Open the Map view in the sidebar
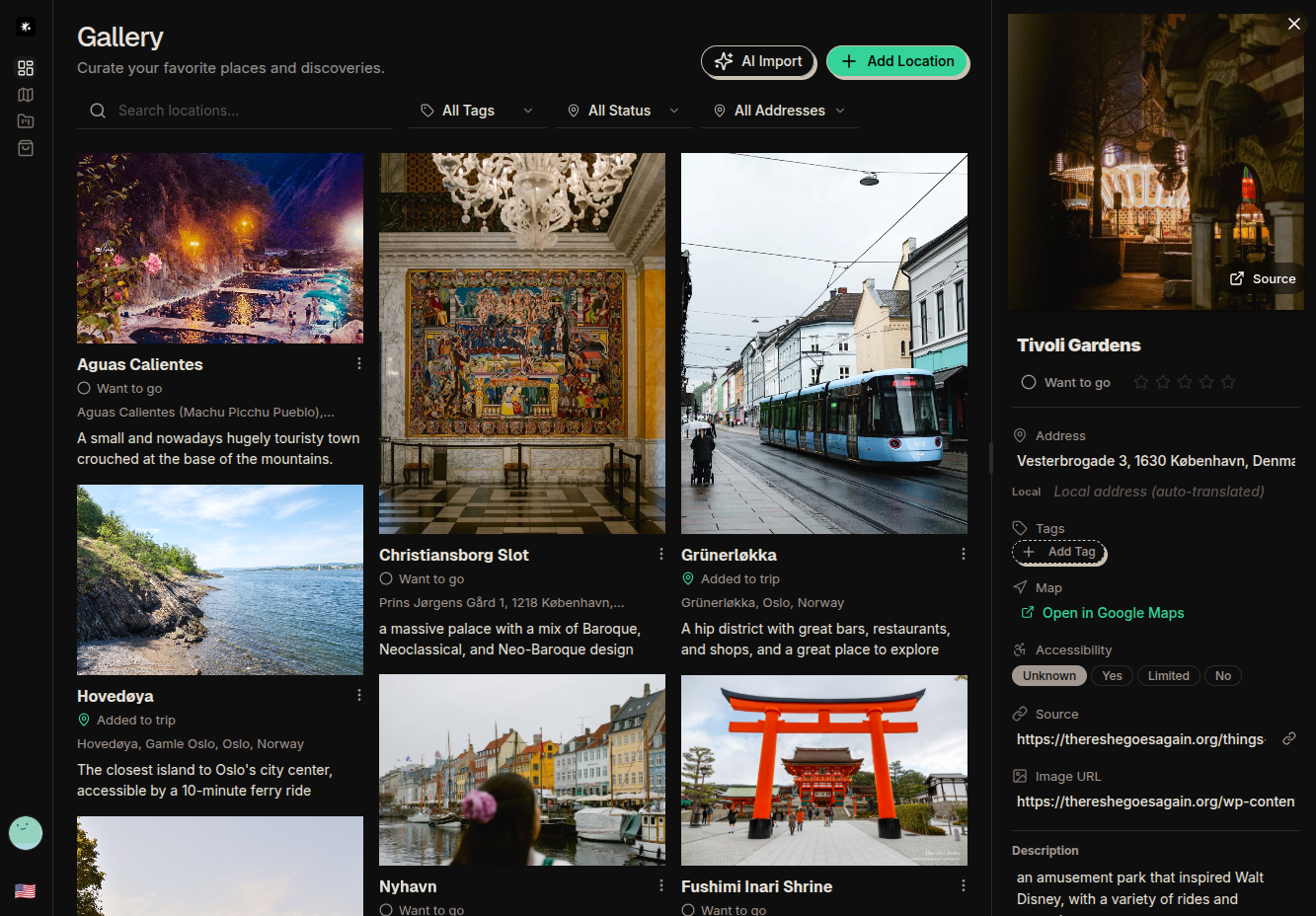Viewport: 1316px width, 916px height. click(x=25, y=95)
